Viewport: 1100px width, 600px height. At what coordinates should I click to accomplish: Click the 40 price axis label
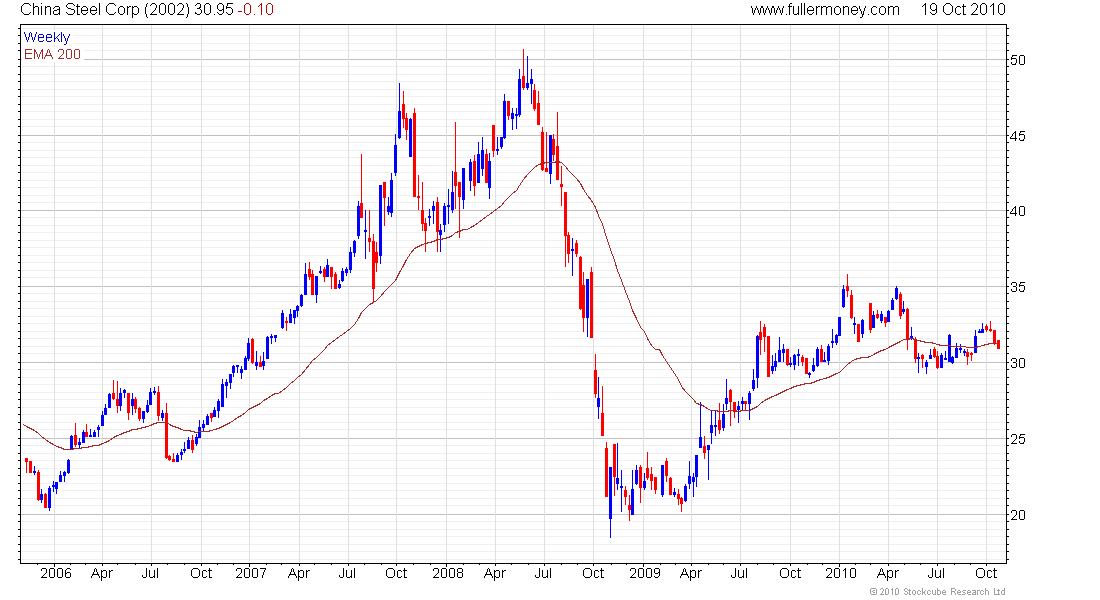[1018, 211]
